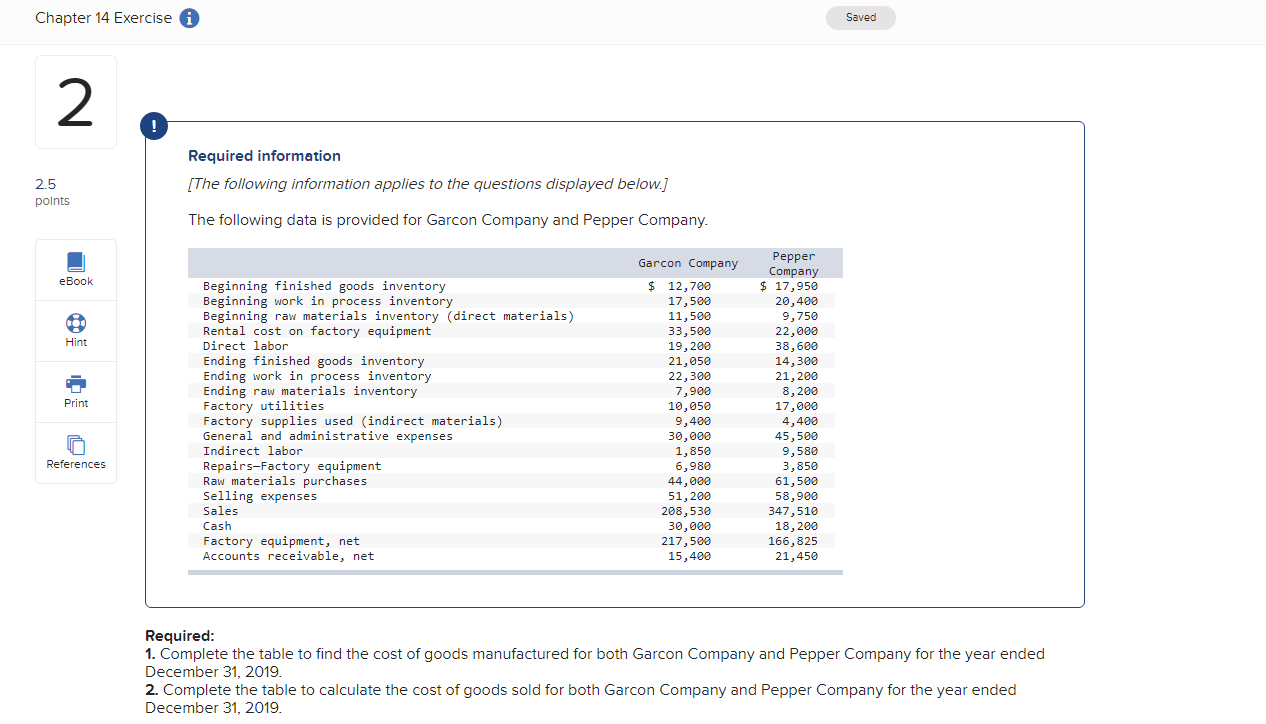
Task: Click Pepper accounts receivable value 21,450
Action: click(799, 556)
